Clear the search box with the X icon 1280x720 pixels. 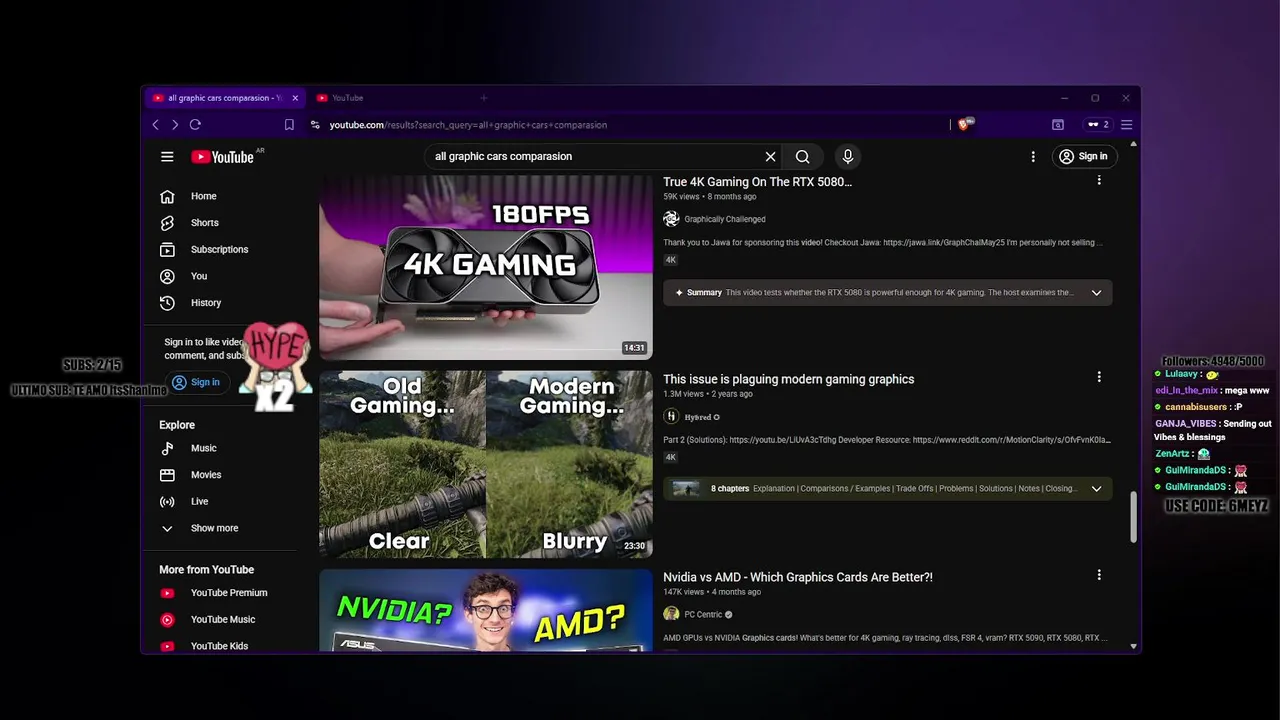click(770, 157)
